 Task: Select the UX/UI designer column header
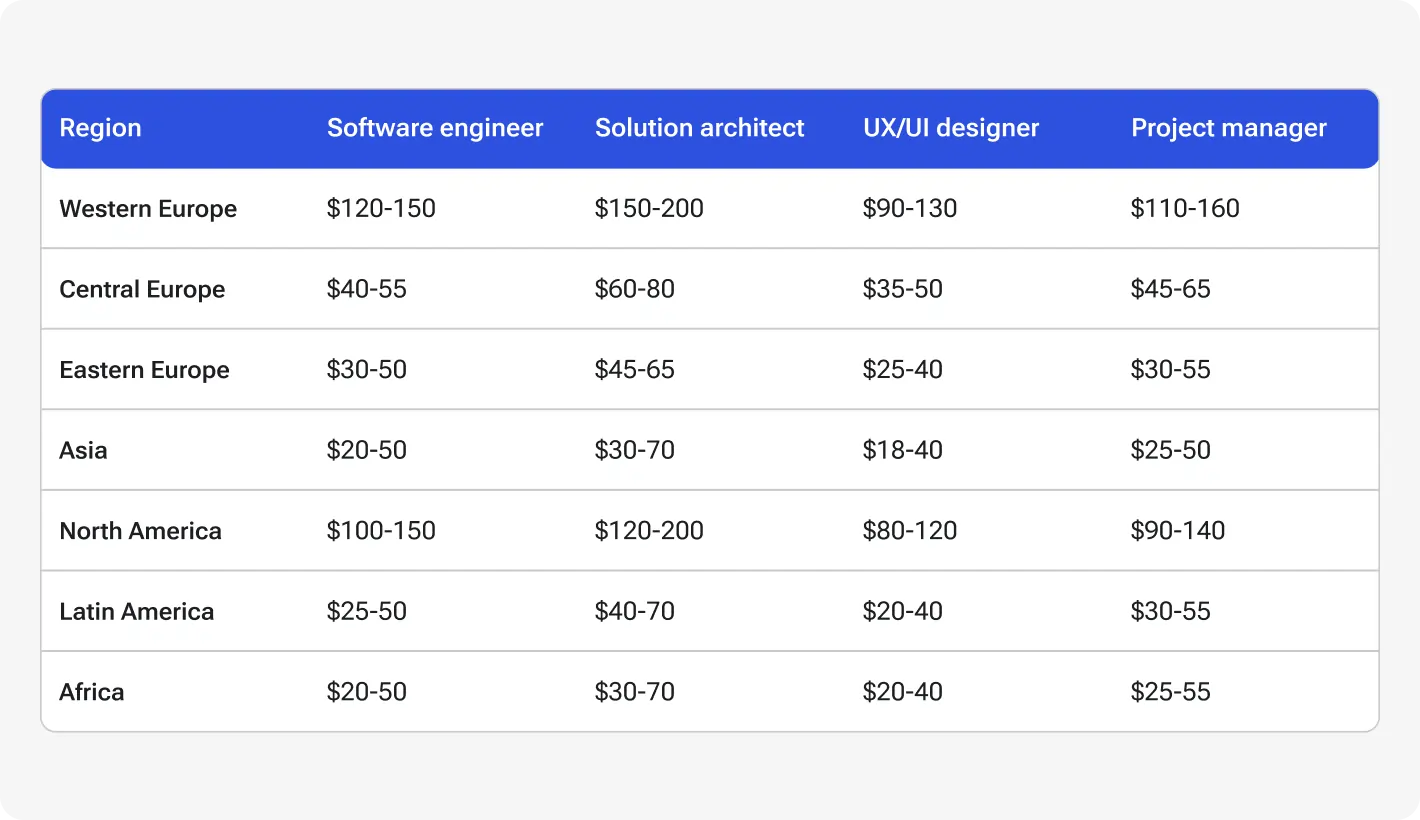point(951,128)
